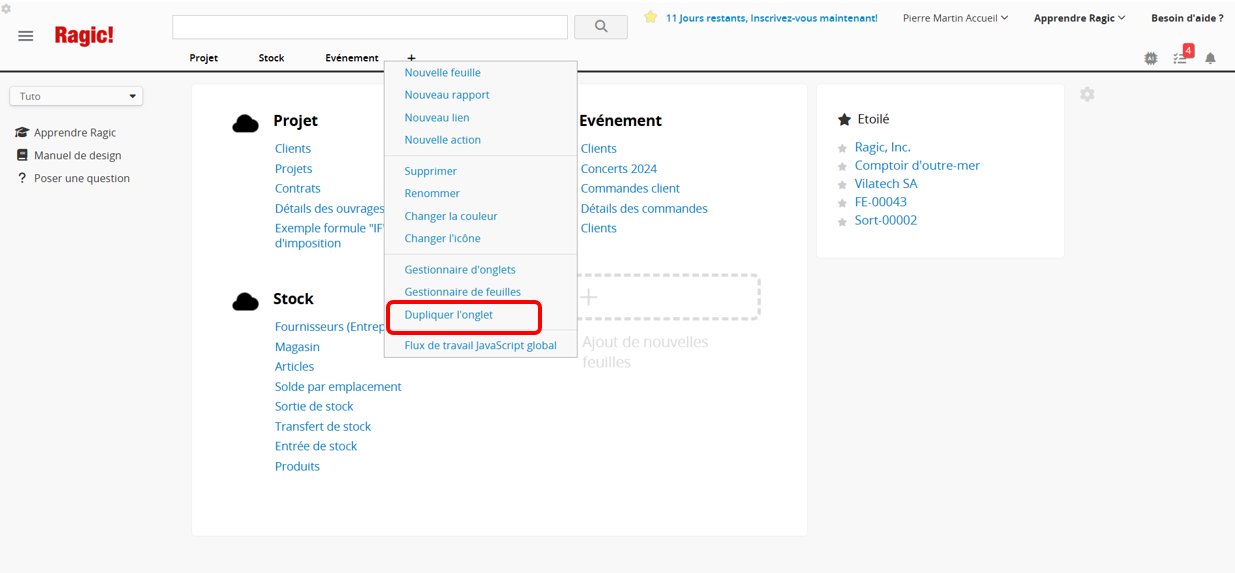Click the chip icon near notifications

(1151, 58)
